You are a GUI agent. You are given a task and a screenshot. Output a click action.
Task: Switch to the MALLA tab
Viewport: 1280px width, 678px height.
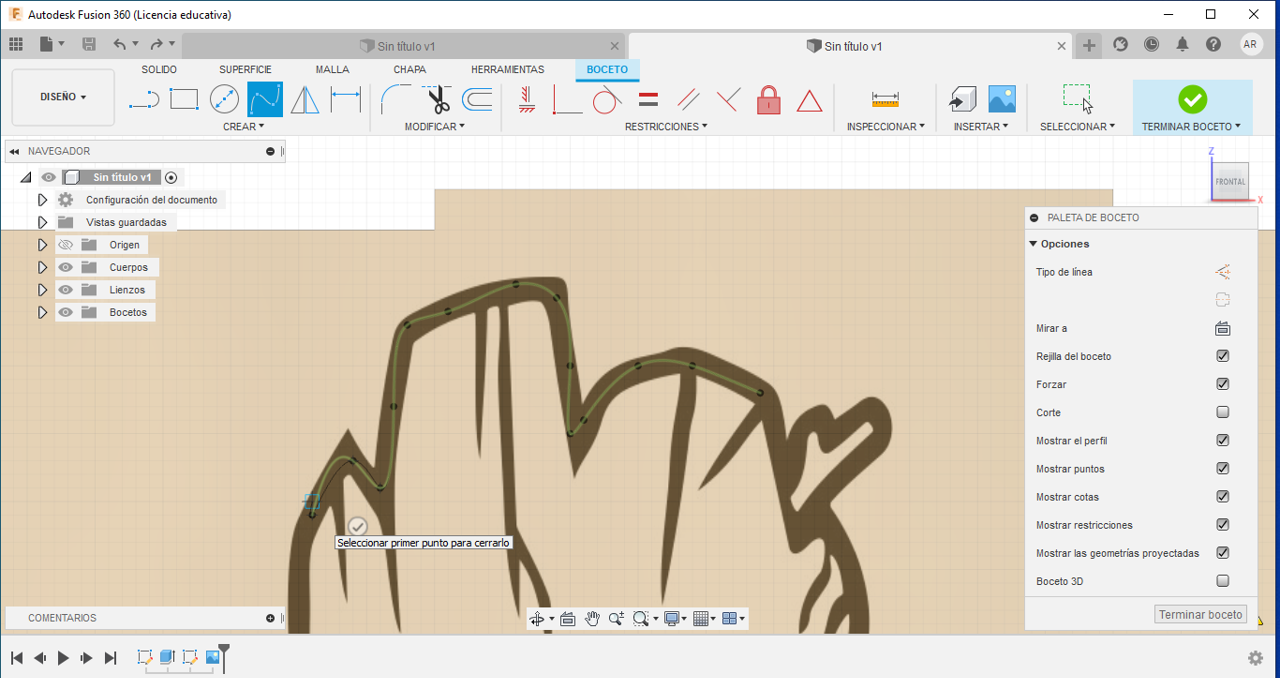[x=332, y=70]
